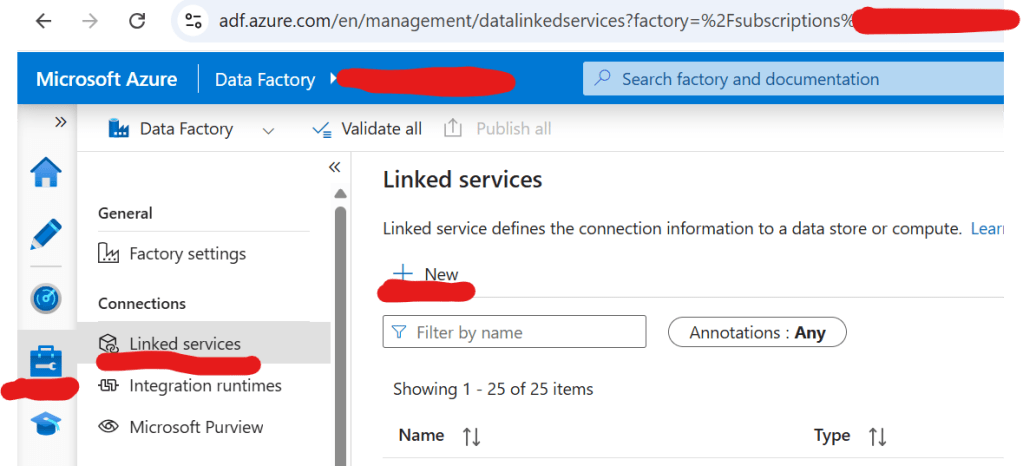Screen dimensions: 1023x466
Task: Open the Manage toolbox icon
Action: click(x=46, y=360)
